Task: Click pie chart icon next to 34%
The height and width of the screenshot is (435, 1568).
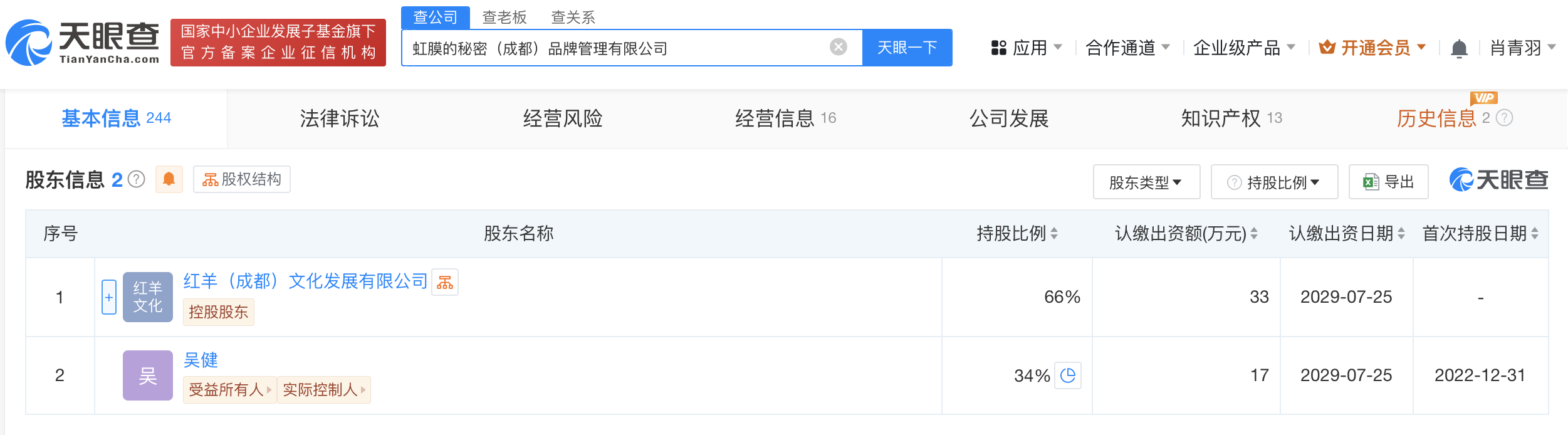Action: [x=1068, y=375]
